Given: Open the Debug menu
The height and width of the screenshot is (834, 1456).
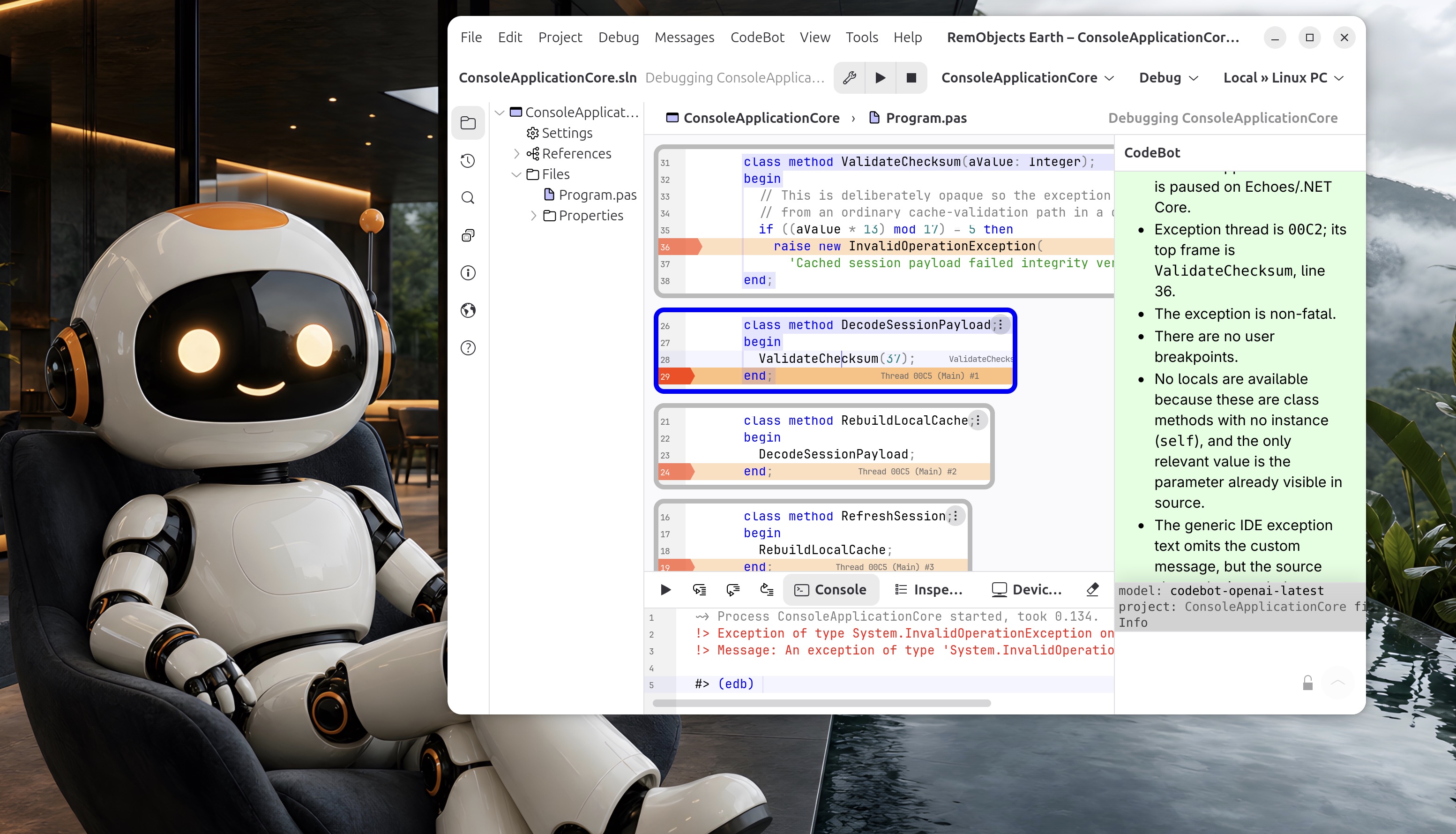Looking at the screenshot, I should point(619,37).
